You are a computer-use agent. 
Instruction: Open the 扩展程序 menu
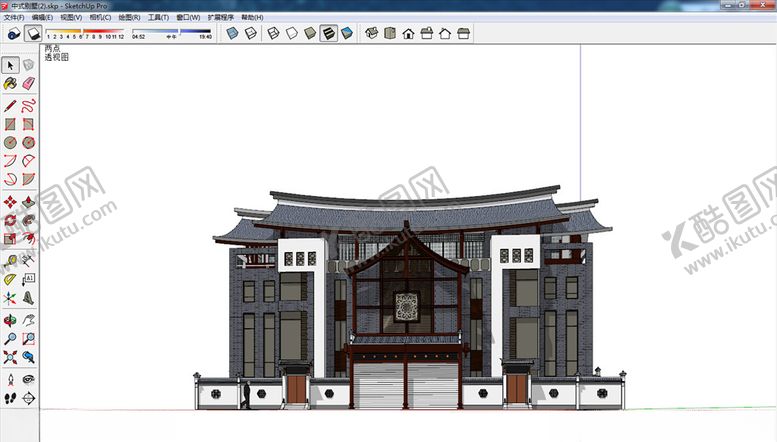pos(221,17)
